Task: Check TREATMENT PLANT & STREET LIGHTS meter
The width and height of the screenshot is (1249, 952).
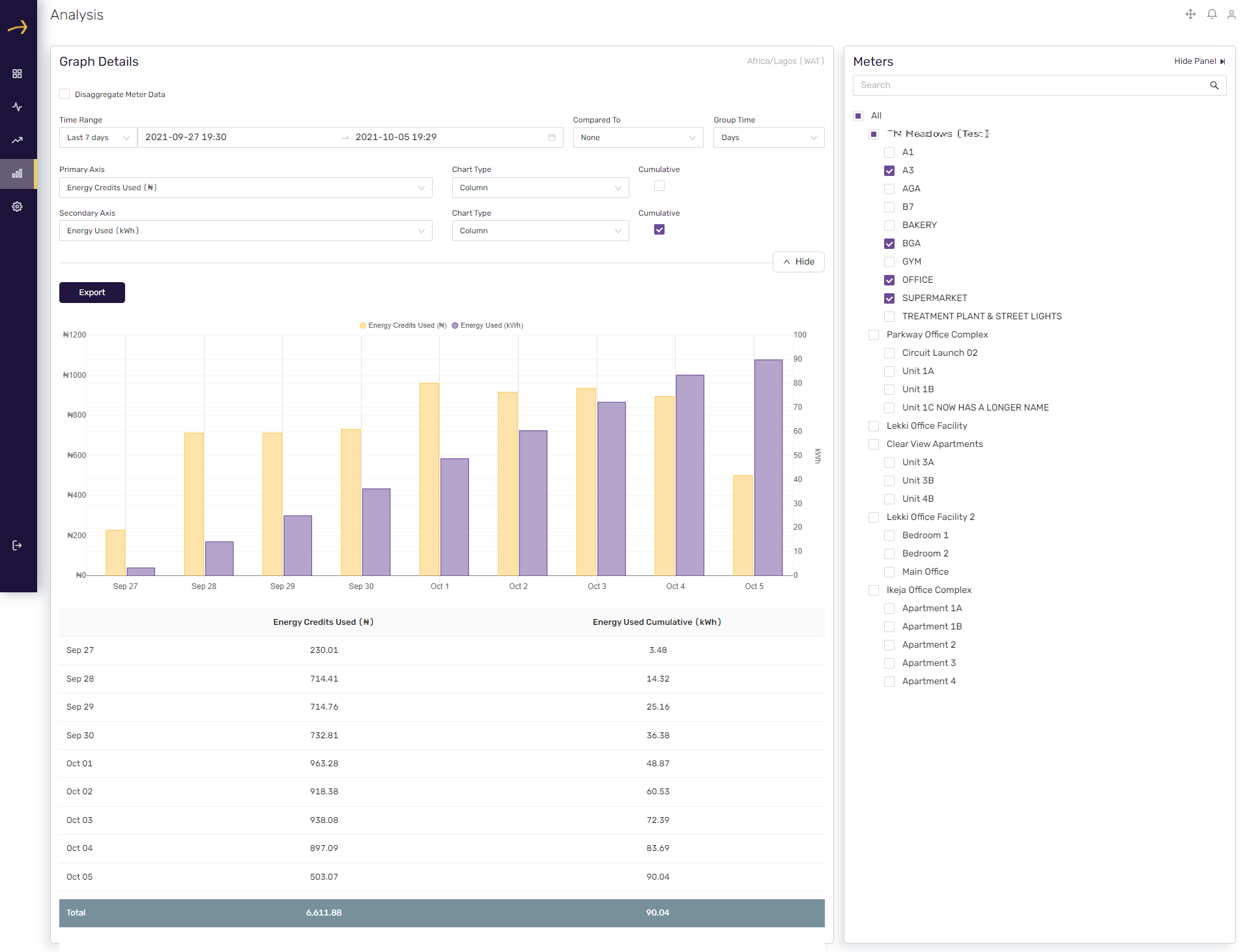Action: pos(889,317)
